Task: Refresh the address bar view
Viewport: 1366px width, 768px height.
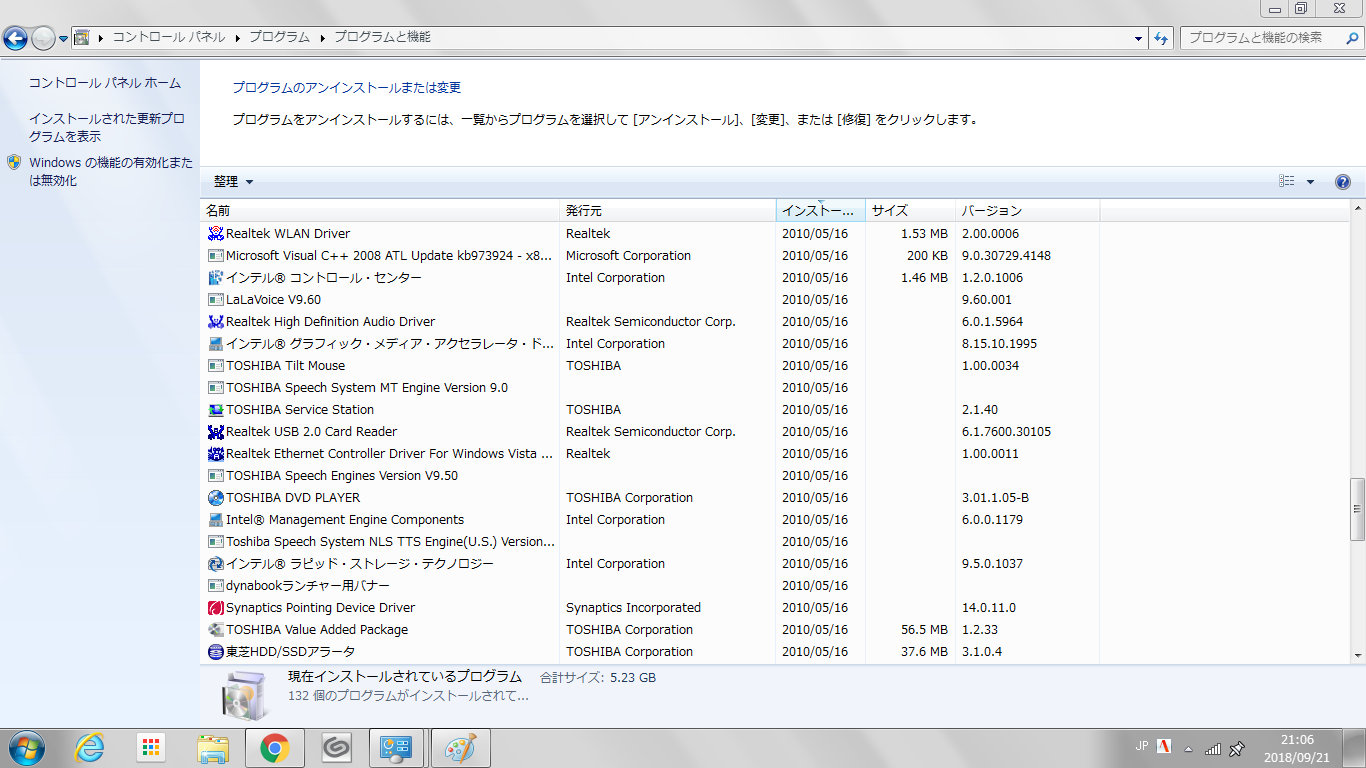Action: [1161, 38]
